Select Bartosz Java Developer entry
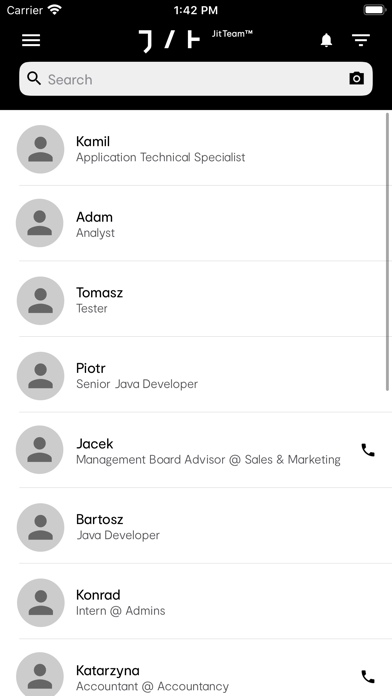 point(196,526)
